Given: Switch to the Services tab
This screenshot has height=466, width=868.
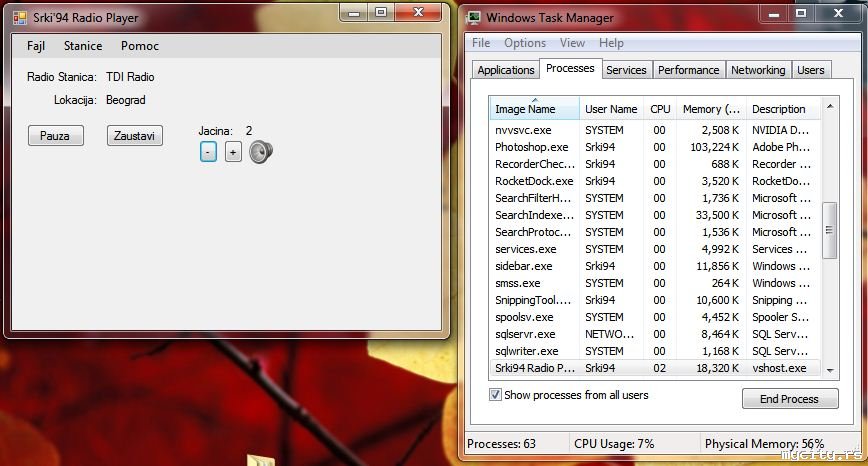Looking at the screenshot, I should coord(626,70).
